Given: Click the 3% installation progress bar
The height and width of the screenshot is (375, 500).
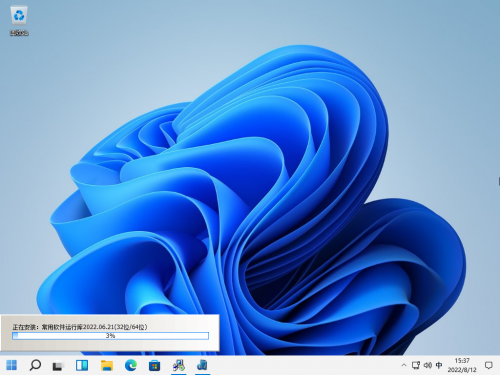Looking at the screenshot, I should 110,336.
